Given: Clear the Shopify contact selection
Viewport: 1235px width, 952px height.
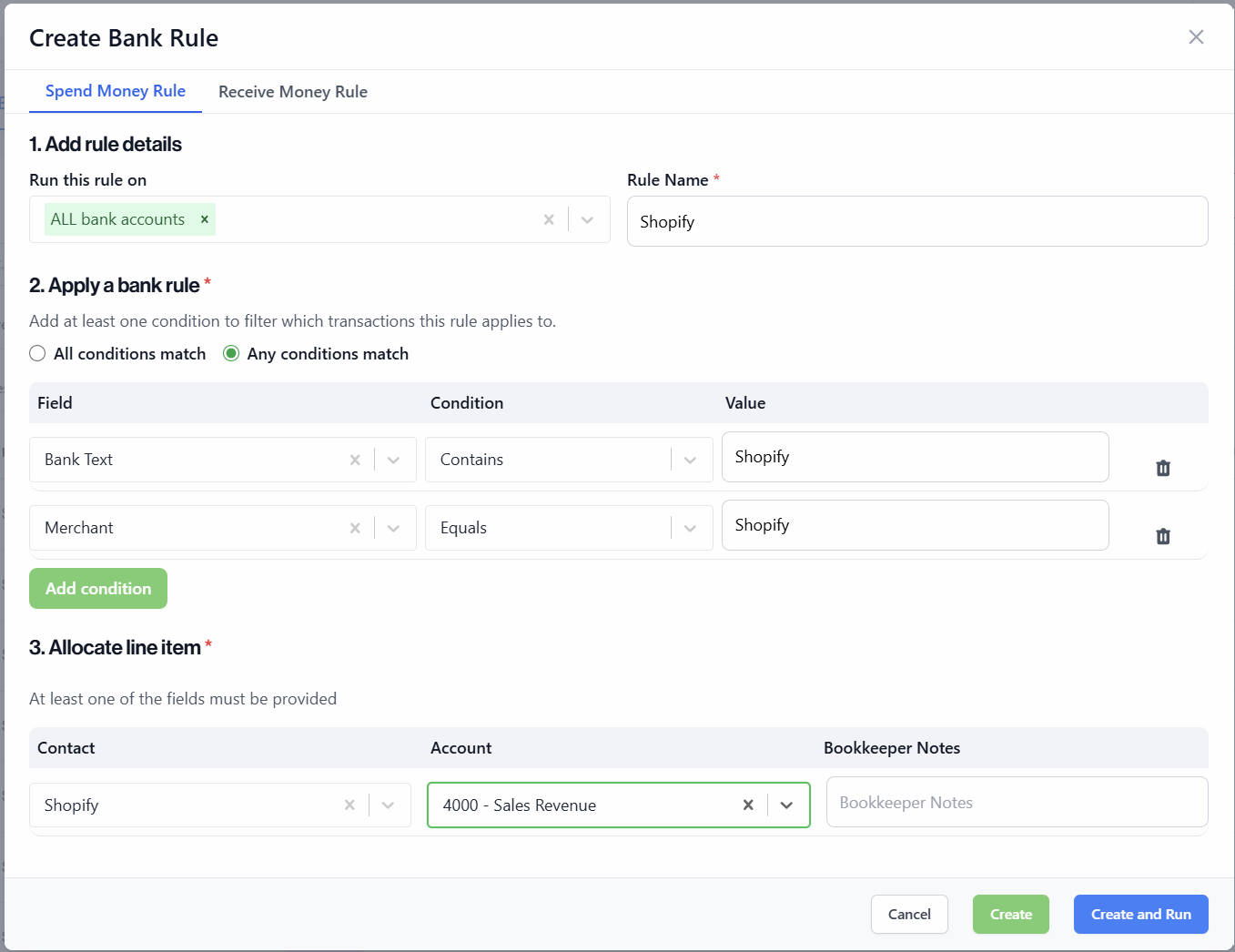Looking at the screenshot, I should (x=349, y=805).
